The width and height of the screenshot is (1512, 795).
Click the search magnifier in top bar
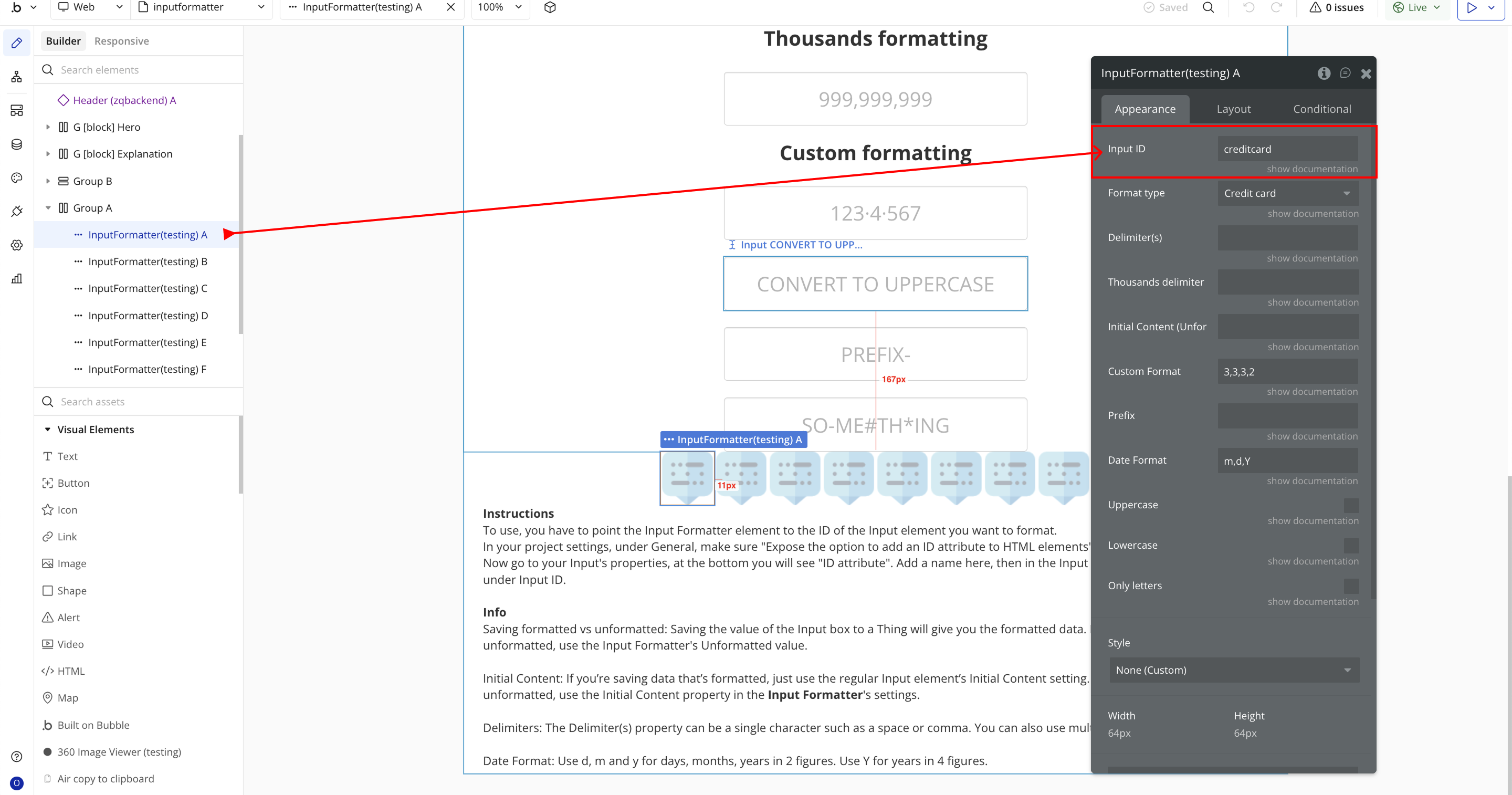tap(1208, 8)
